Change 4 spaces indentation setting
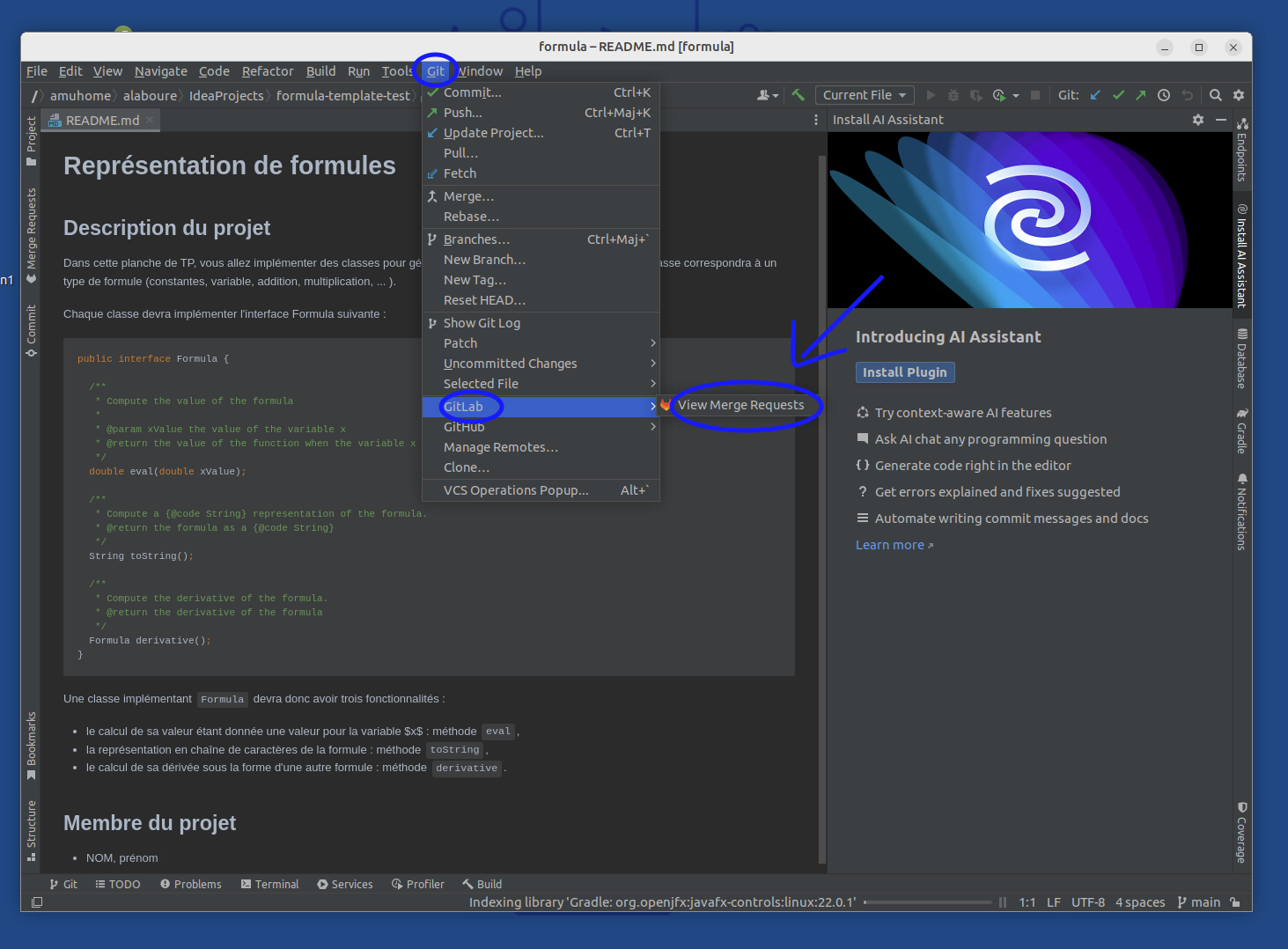 point(1140,902)
